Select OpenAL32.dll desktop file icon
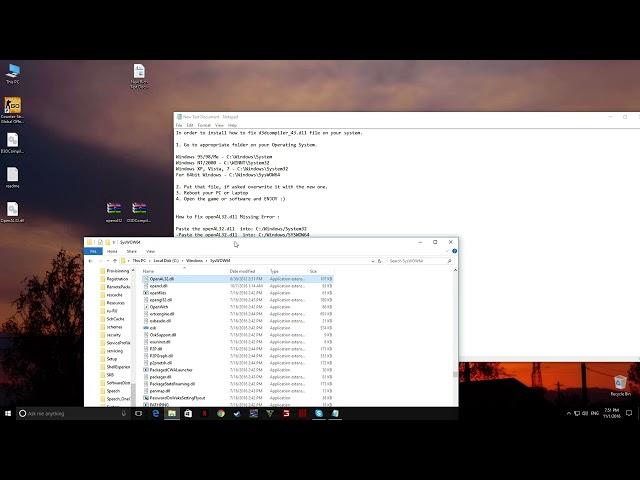 pyautogui.click(x=13, y=210)
